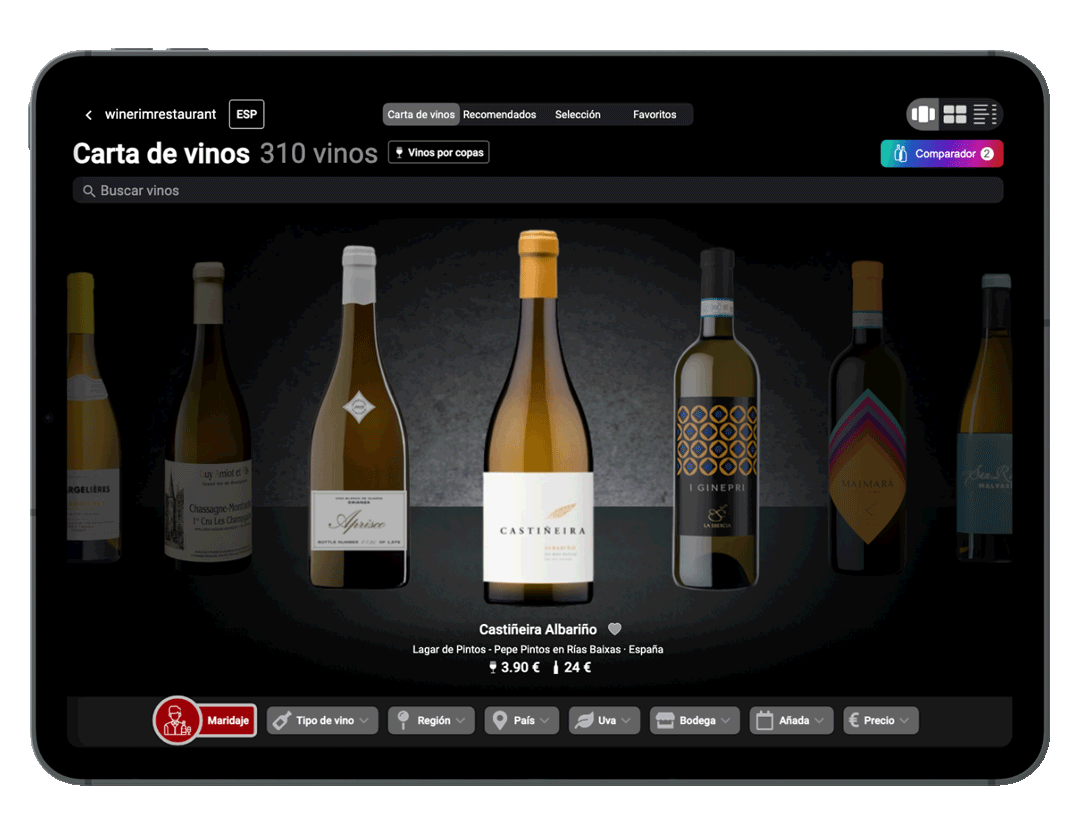Open the Uva grape filter dropdown
This screenshot has width=1080, height=831.
604,721
